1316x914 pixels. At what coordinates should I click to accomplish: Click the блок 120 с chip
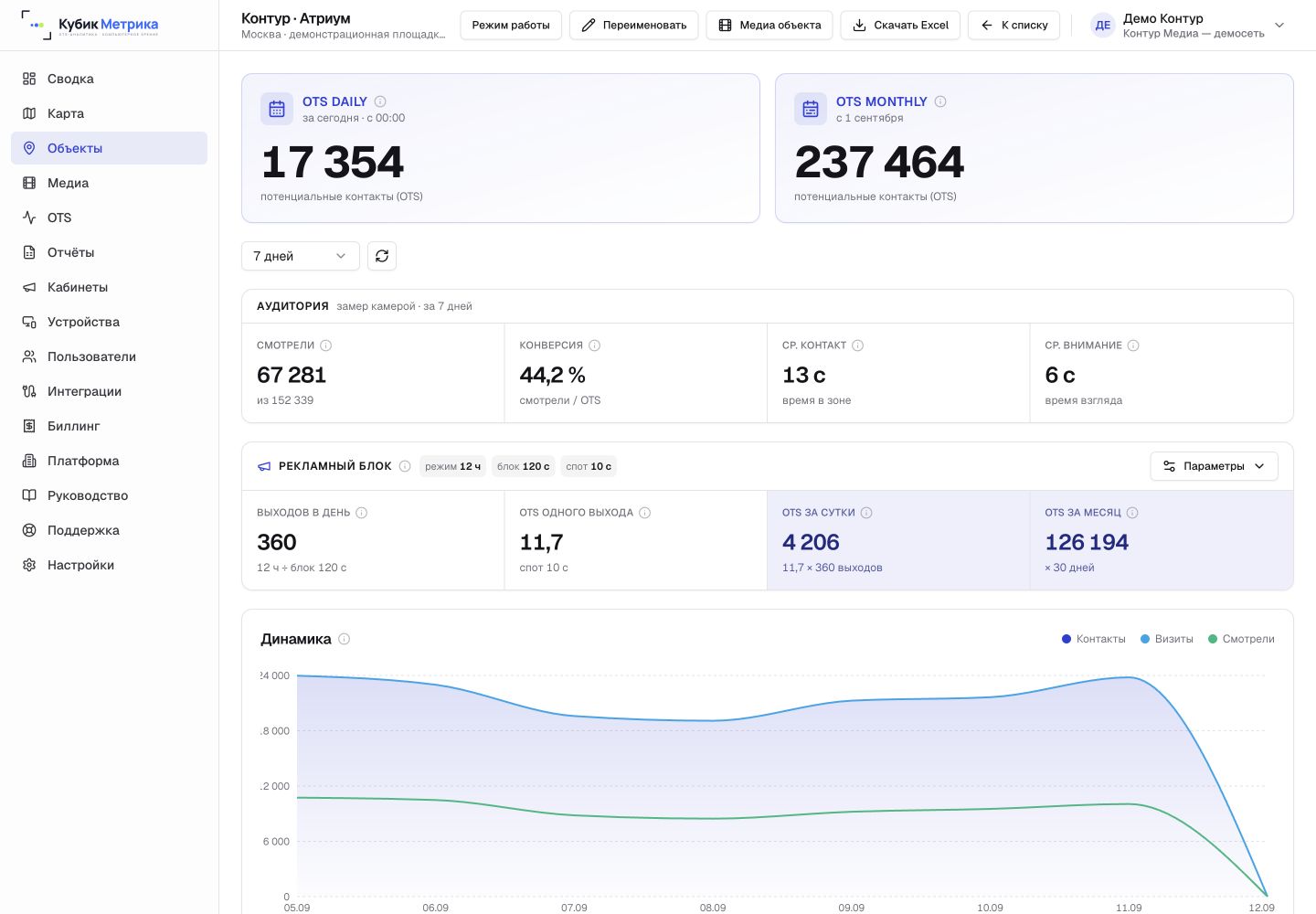point(524,466)
